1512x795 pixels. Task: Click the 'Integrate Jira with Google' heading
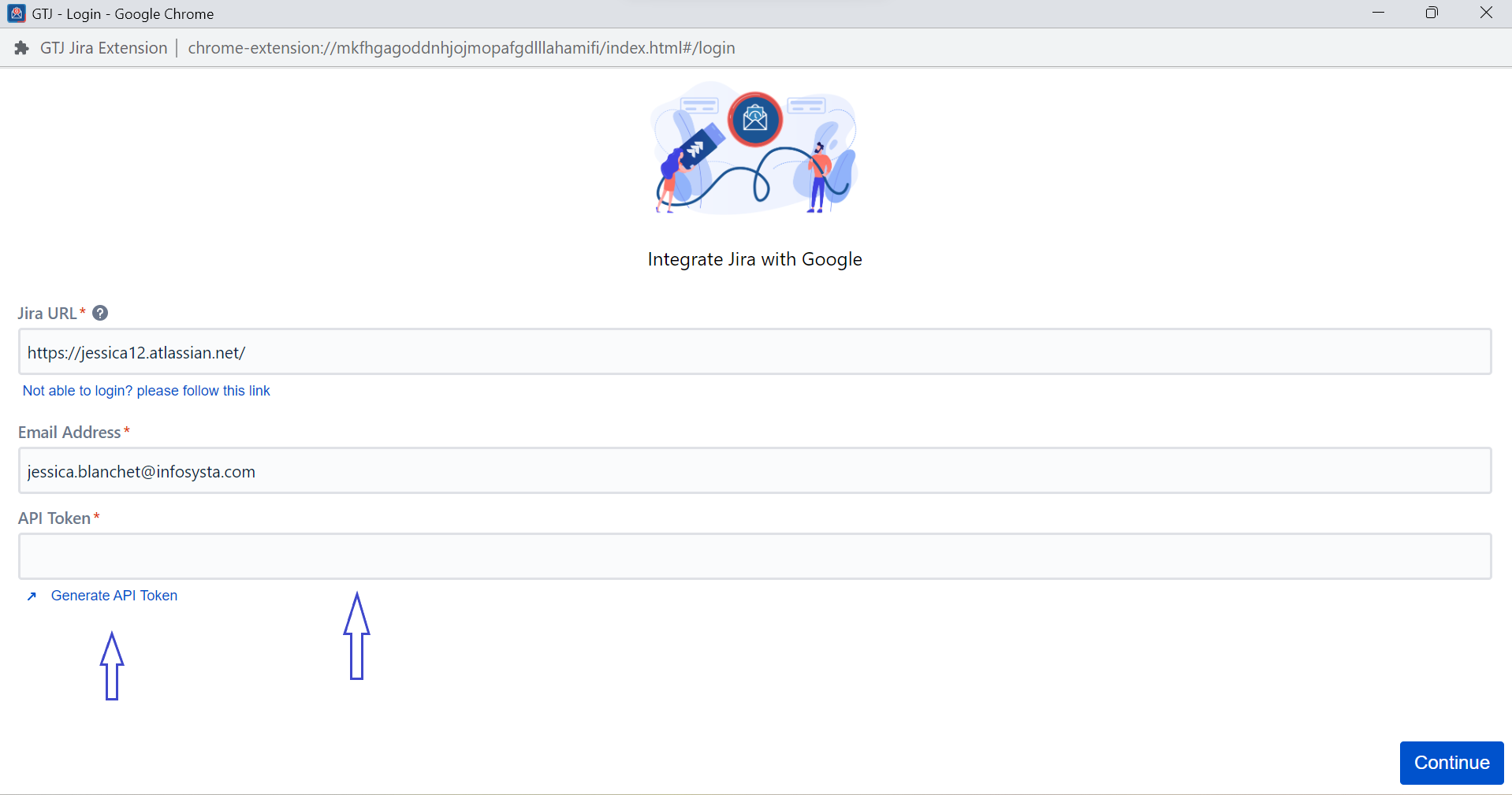click(754, 259)
